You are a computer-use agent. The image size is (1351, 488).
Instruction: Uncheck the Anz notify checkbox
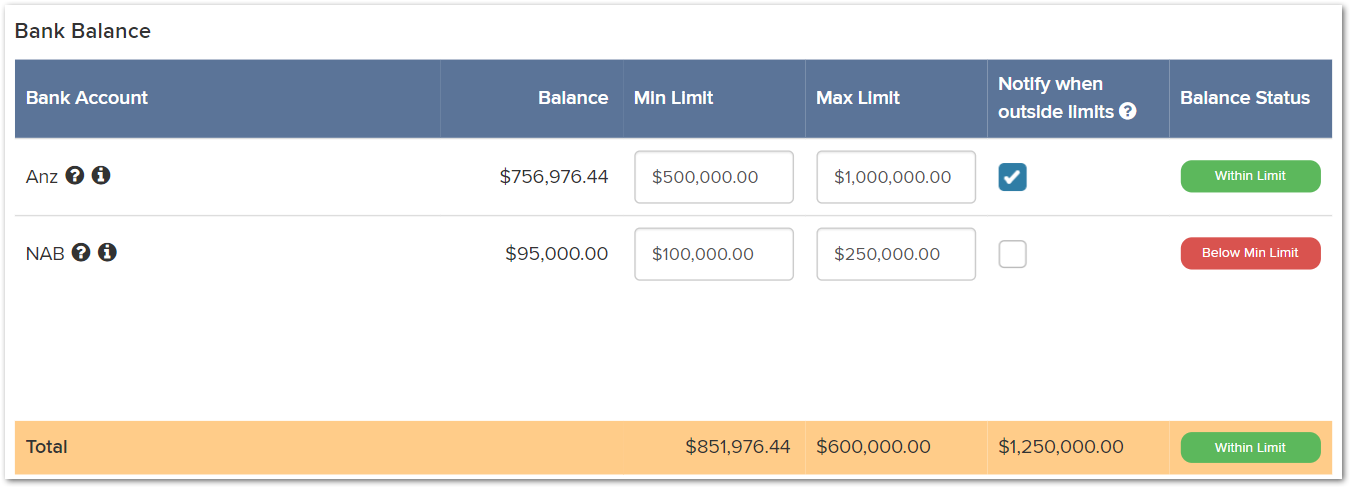coord(1013,177)
